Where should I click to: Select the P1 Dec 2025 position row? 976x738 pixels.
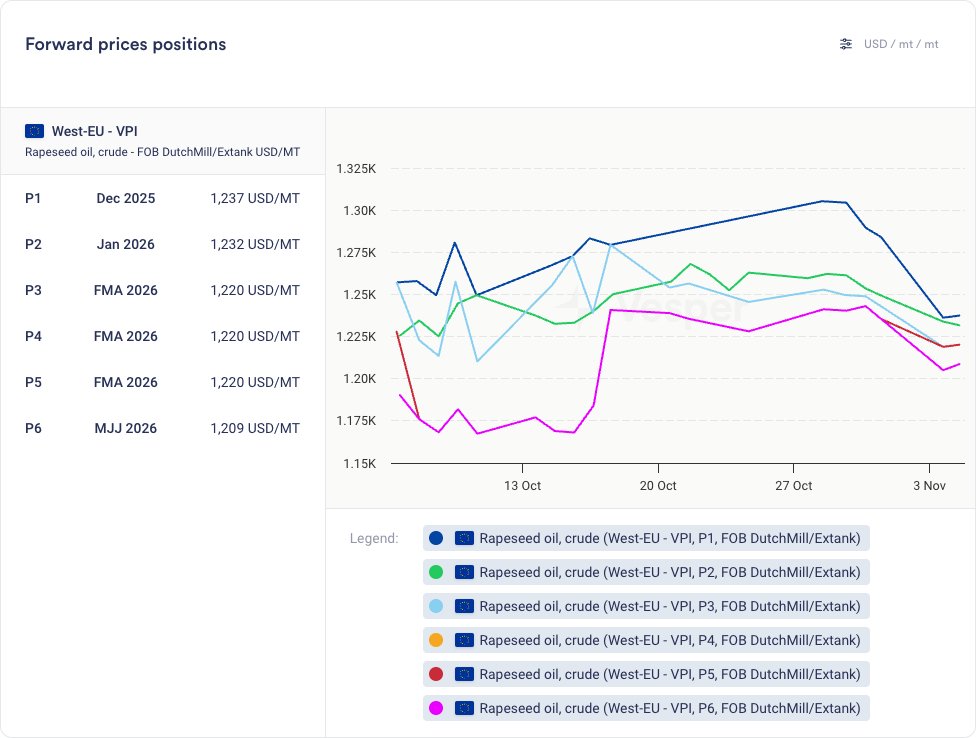162,198
